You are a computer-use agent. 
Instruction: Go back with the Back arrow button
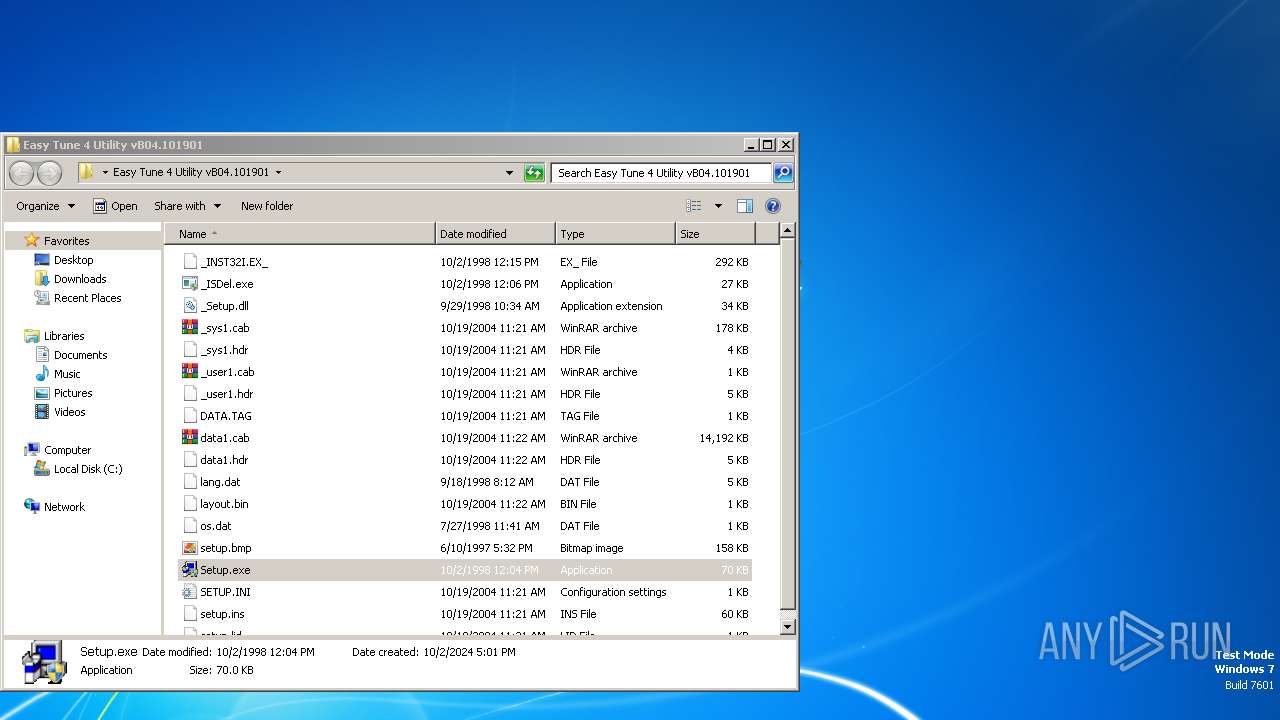pyautogui.click(x=21, y=173)
